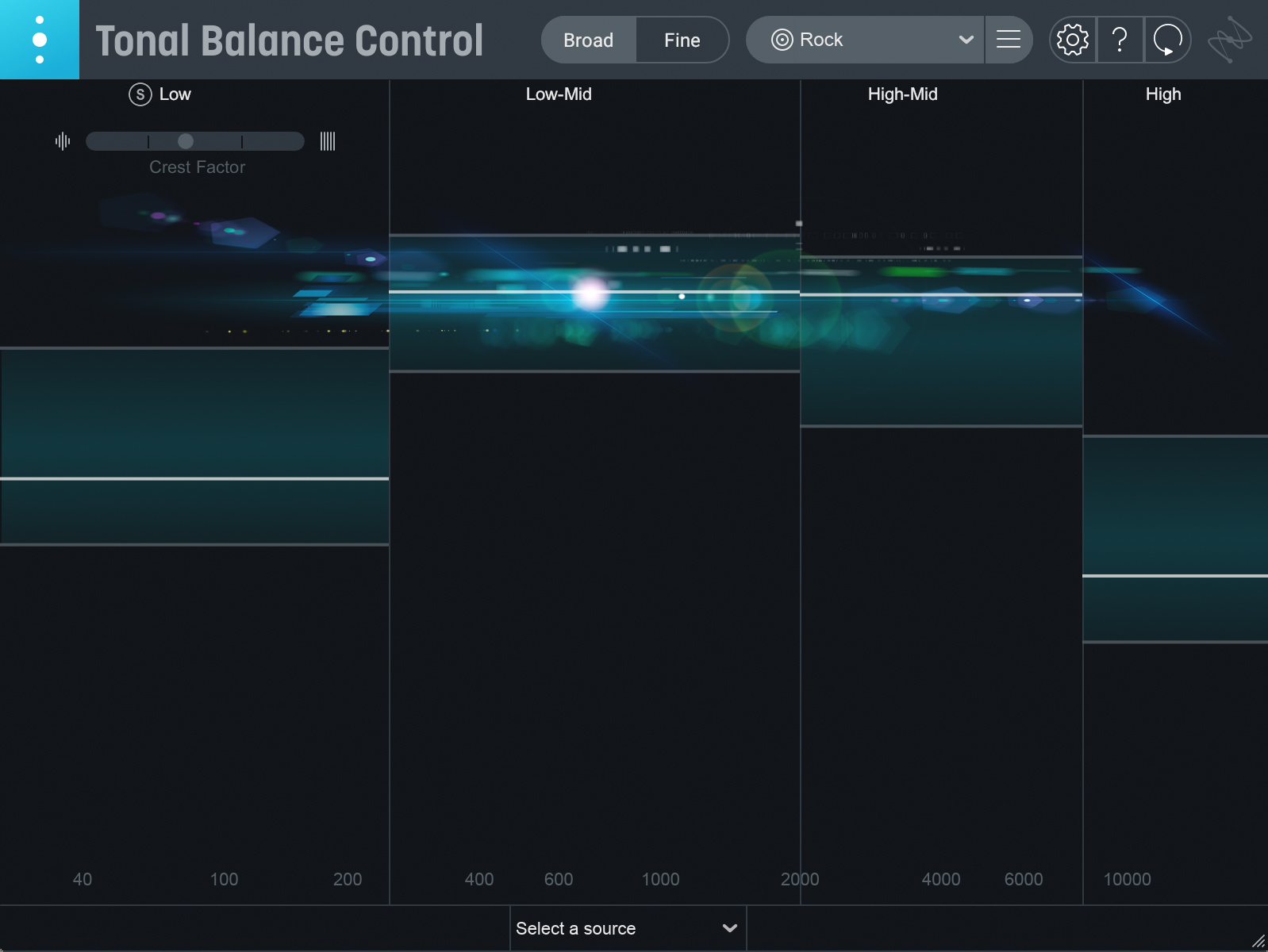Click the 1000 Hz frequency label
Image resolution: width=1268 pixels, height=952 pixels.
[x=660, y=879]
